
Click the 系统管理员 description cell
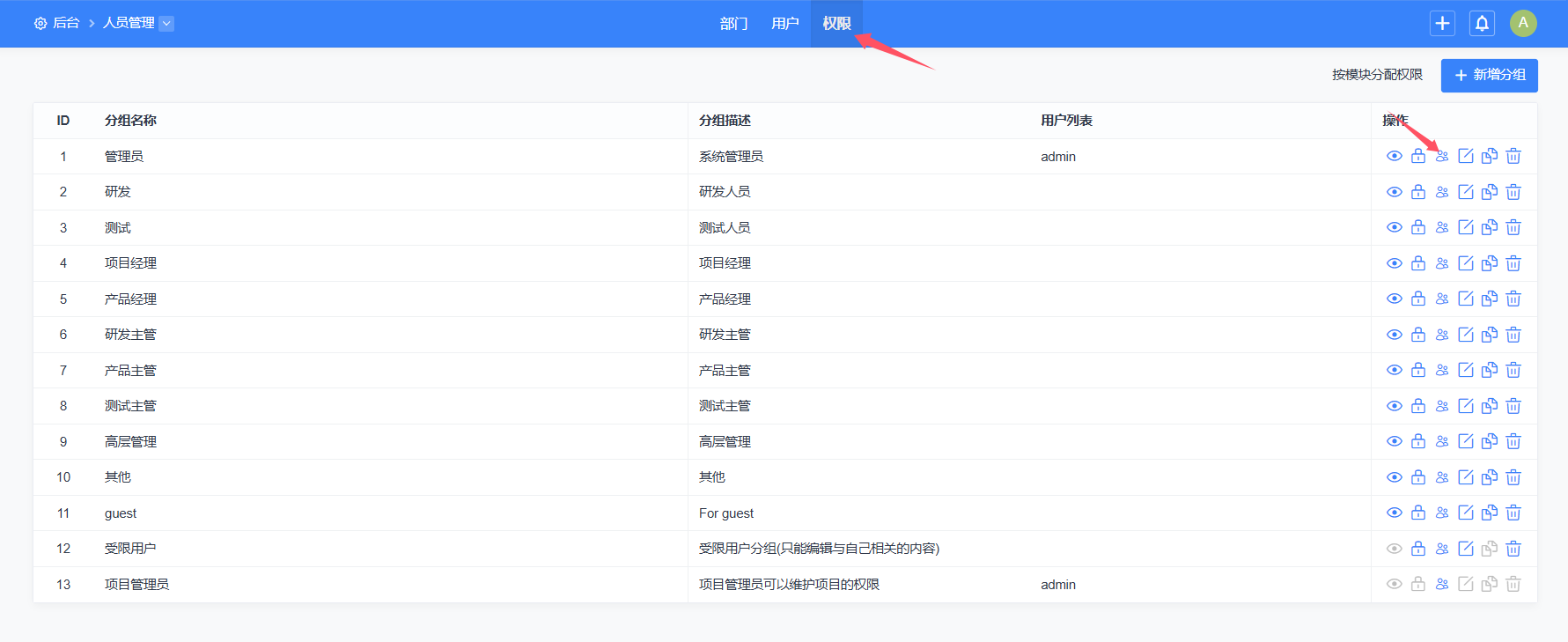tap(731, 157)
